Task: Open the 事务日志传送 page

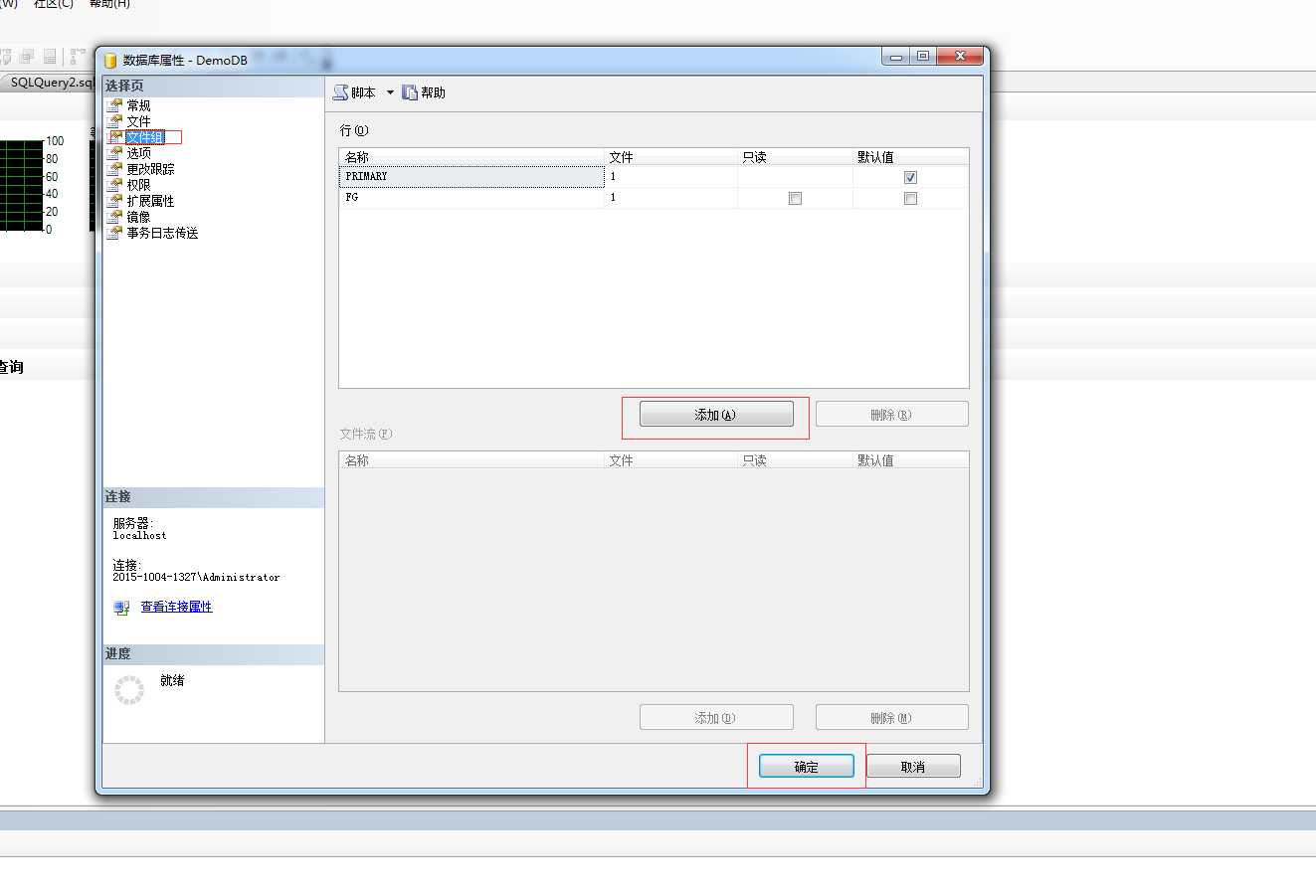Action: pyautogui.click(x=162, y=233)
